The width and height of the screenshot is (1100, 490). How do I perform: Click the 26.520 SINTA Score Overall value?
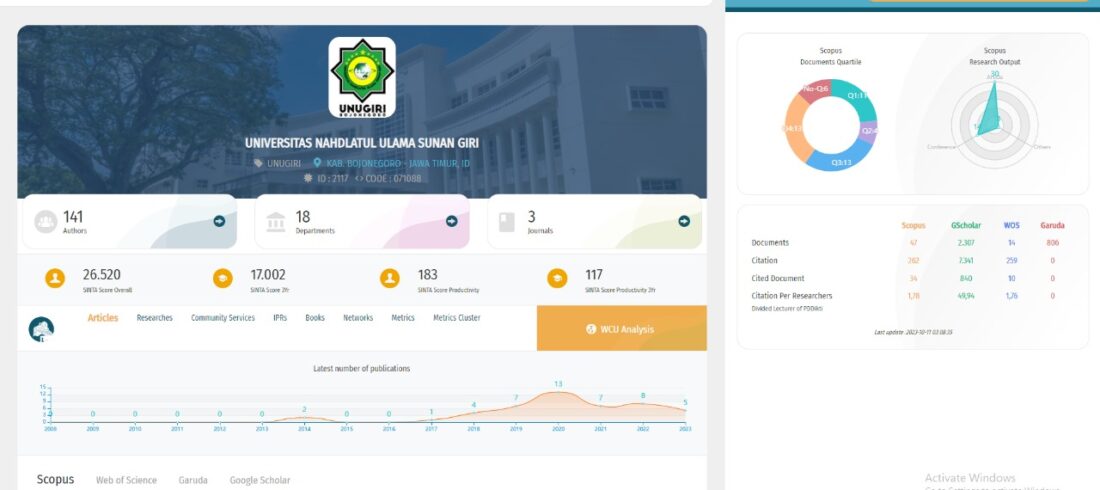coord(102,274)
